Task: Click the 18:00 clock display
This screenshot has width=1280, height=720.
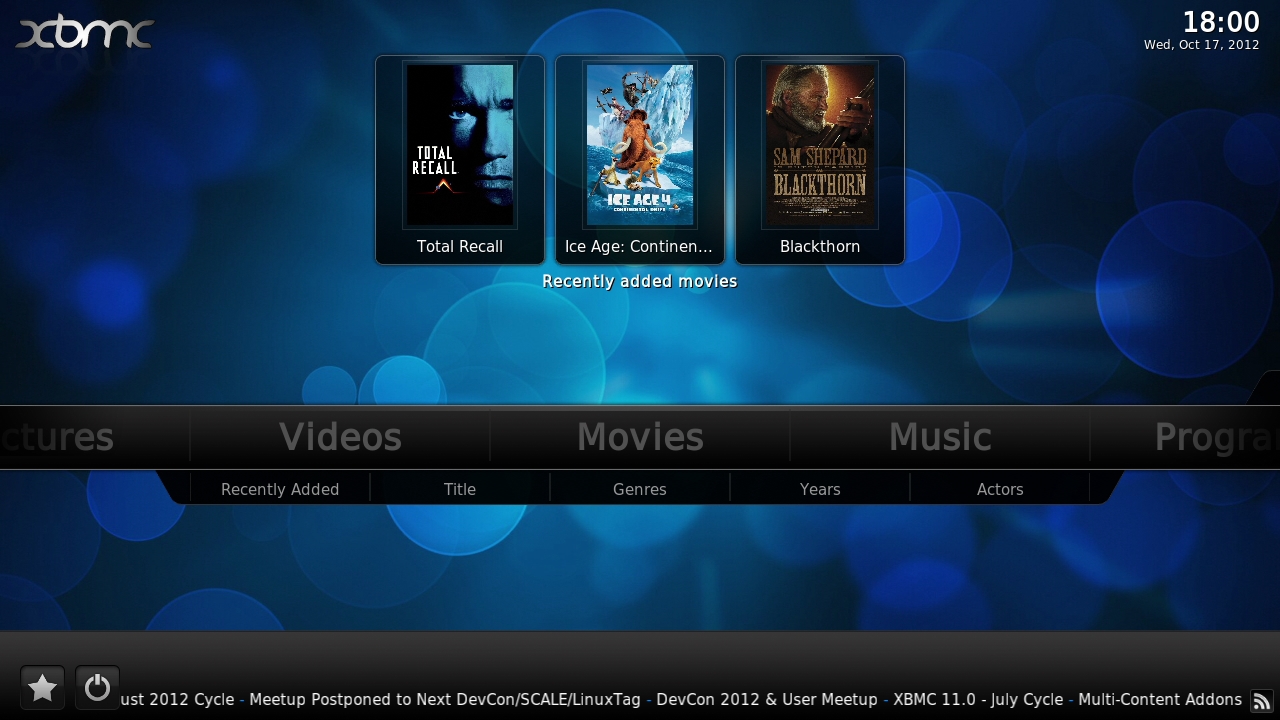Action: point(1221,22)
